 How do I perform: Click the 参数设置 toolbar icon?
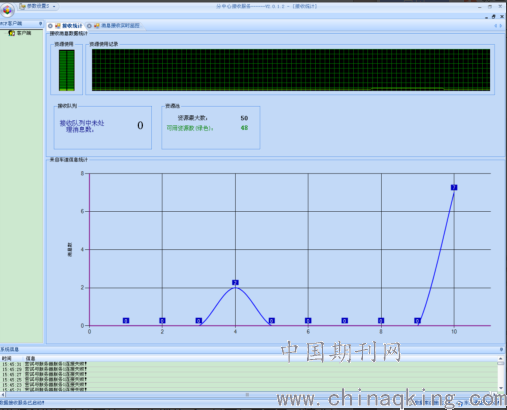(x=22, y=6)
